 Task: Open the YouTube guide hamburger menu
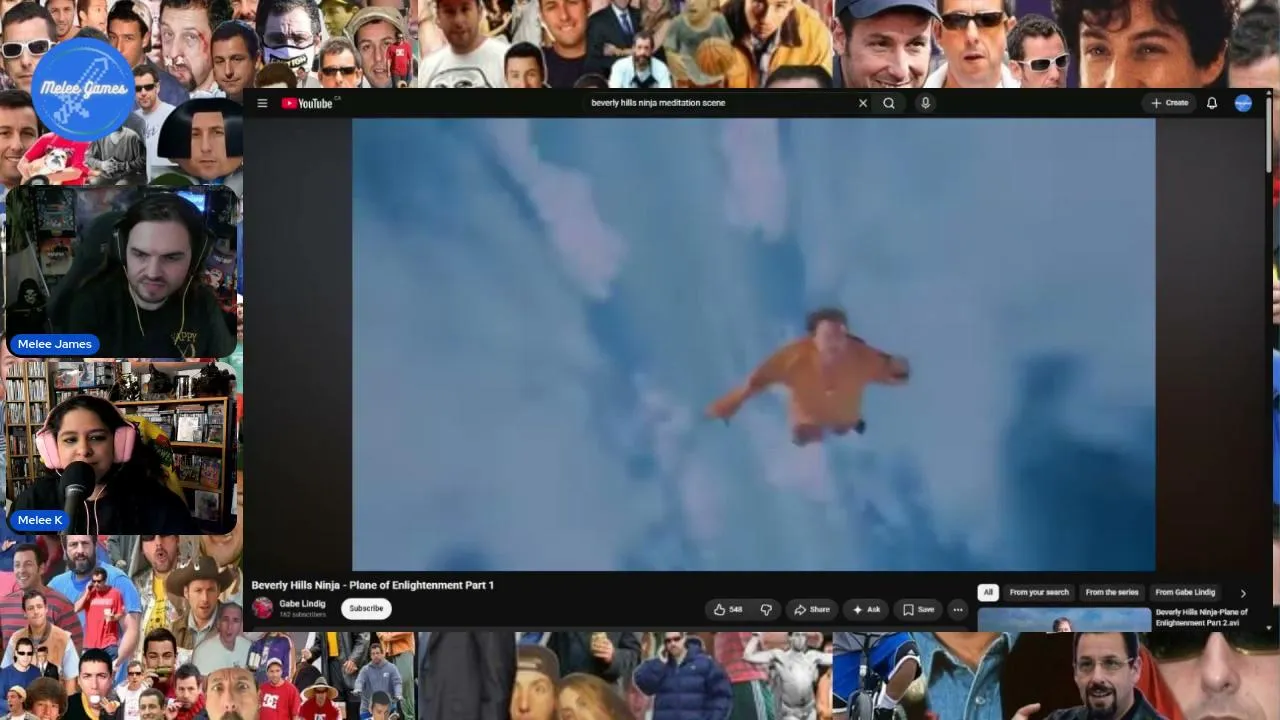pyautogui.click(x=262, y=103)
